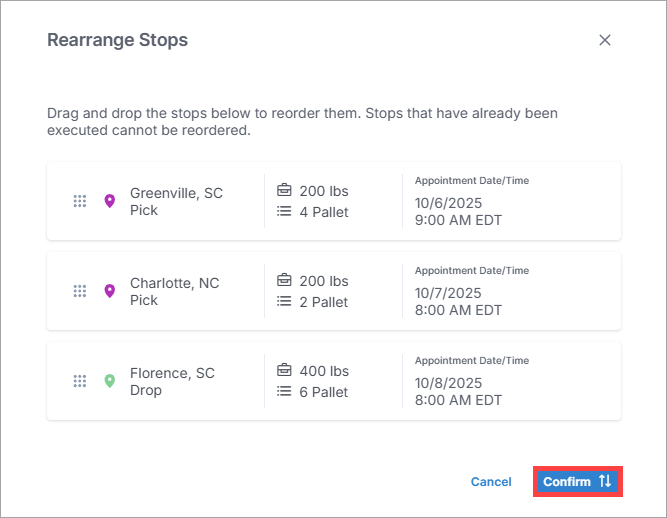Click Greenville pick location pin icon

pyautogui.click(x=110, y=202)
